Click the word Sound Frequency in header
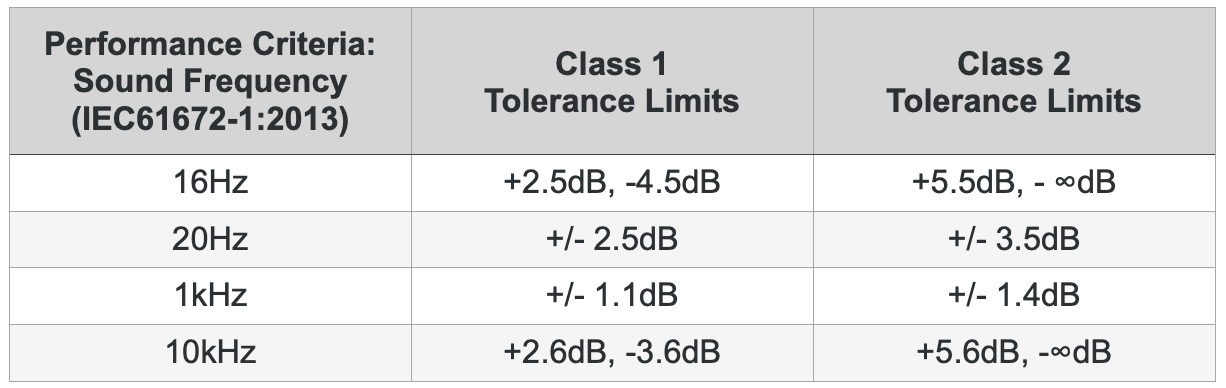The height and width of the screenshot is (388, 1226). (x=210, y=83)
